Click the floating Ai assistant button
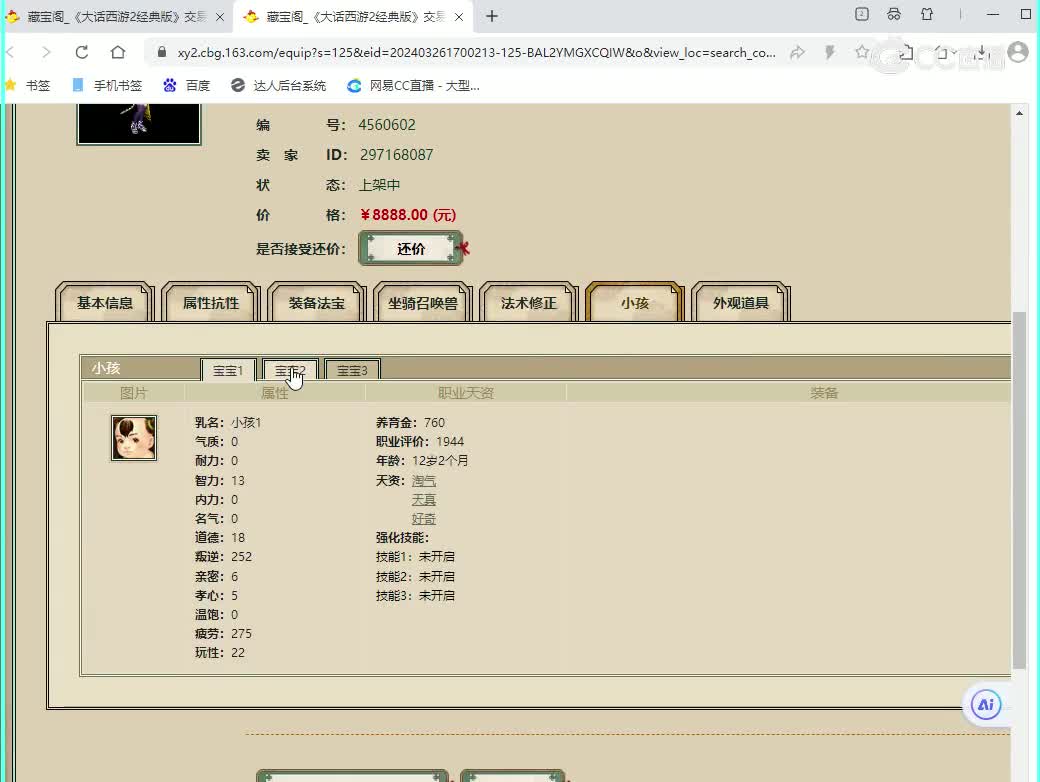This screenshot has width=1040, height=782. pos(986,704)
